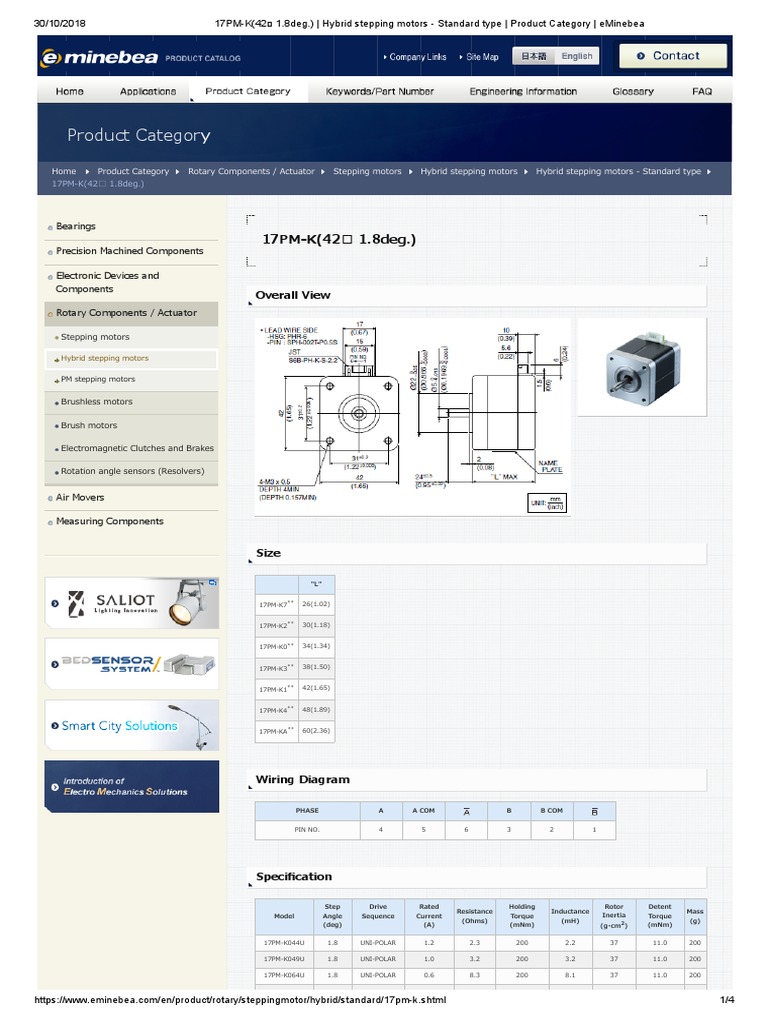768x1024 pixels.
Task: Open the Contact button
Action: point(673,56)
